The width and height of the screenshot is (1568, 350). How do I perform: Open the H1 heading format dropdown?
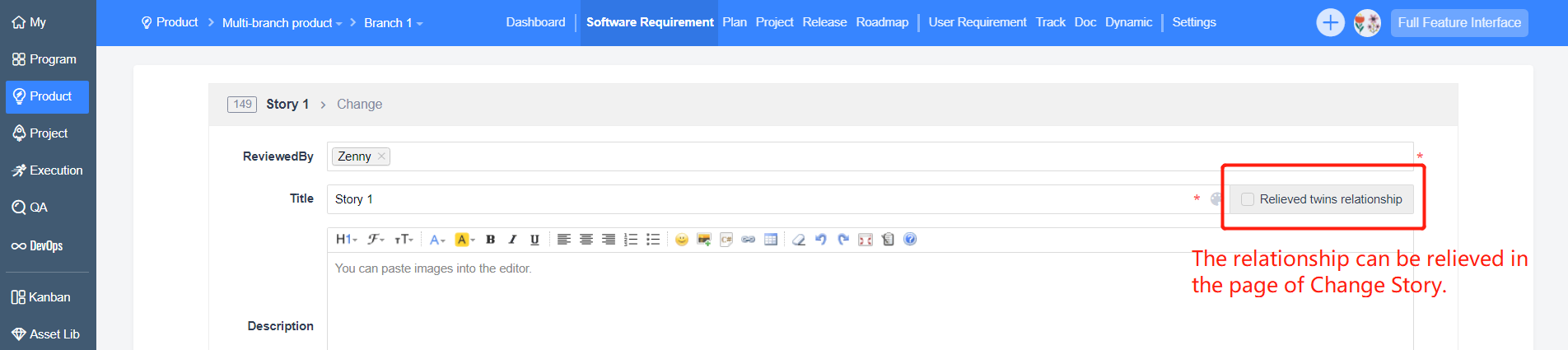coord(346,240)
